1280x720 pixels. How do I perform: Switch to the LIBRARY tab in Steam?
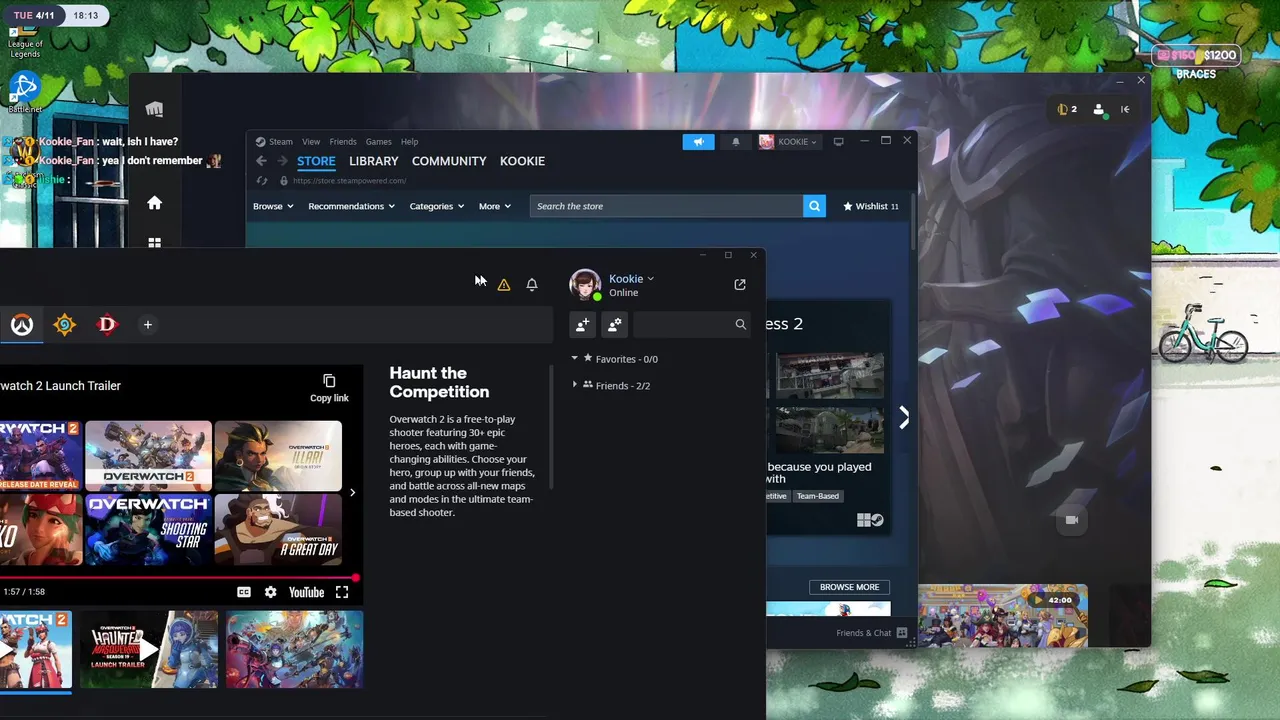coord(374,161)
